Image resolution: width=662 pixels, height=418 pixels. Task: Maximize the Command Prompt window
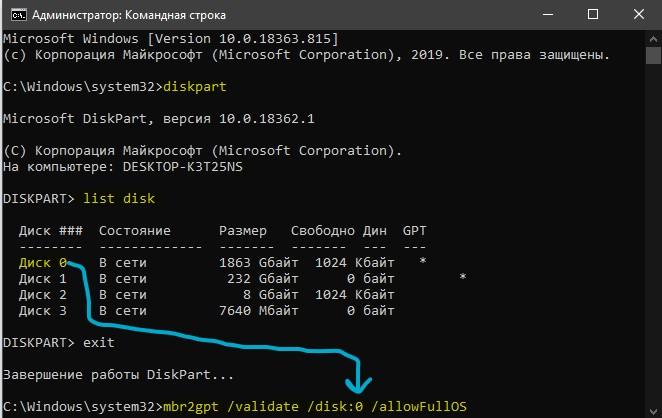593,15
